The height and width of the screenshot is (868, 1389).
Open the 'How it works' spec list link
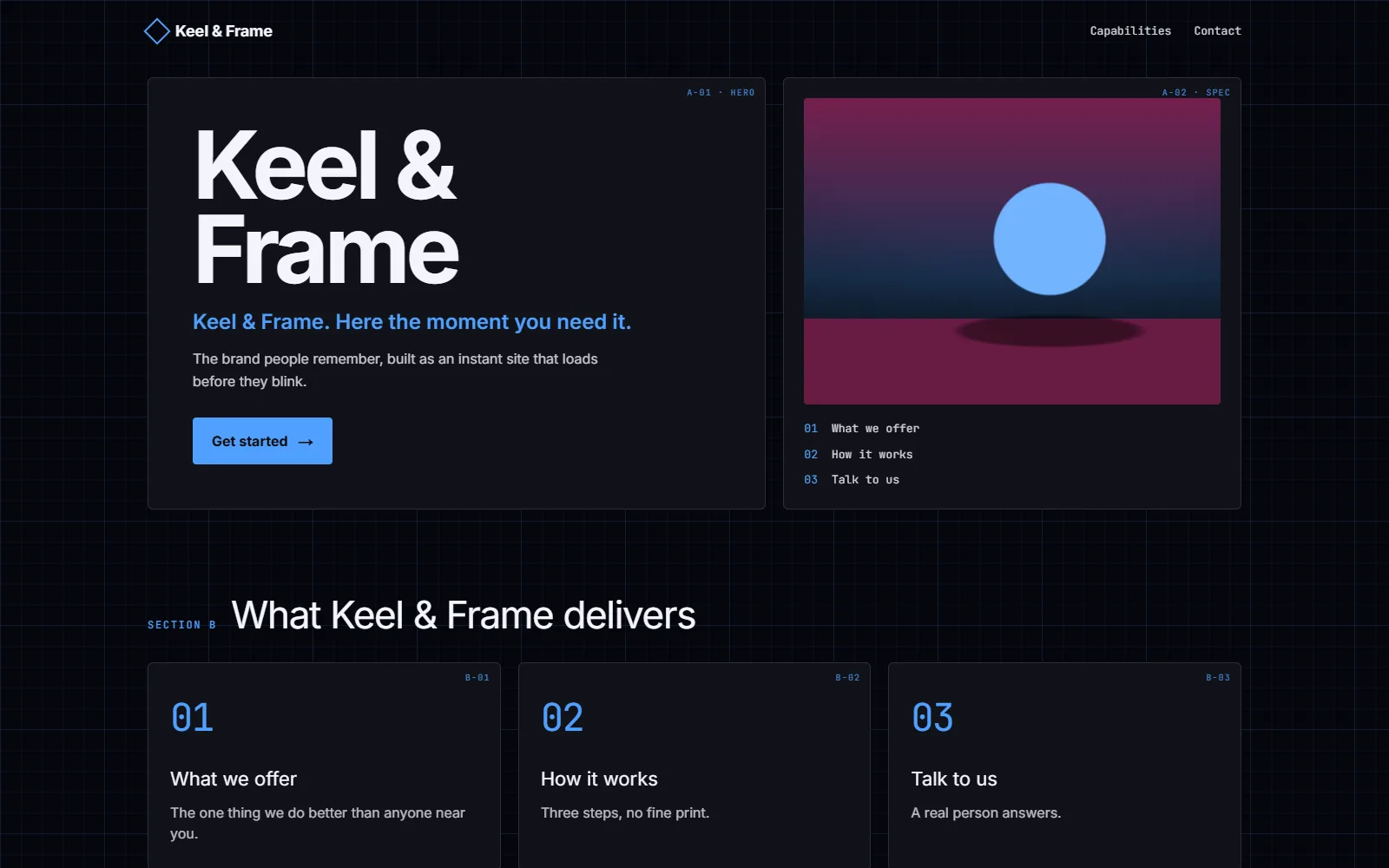[872, 454]
